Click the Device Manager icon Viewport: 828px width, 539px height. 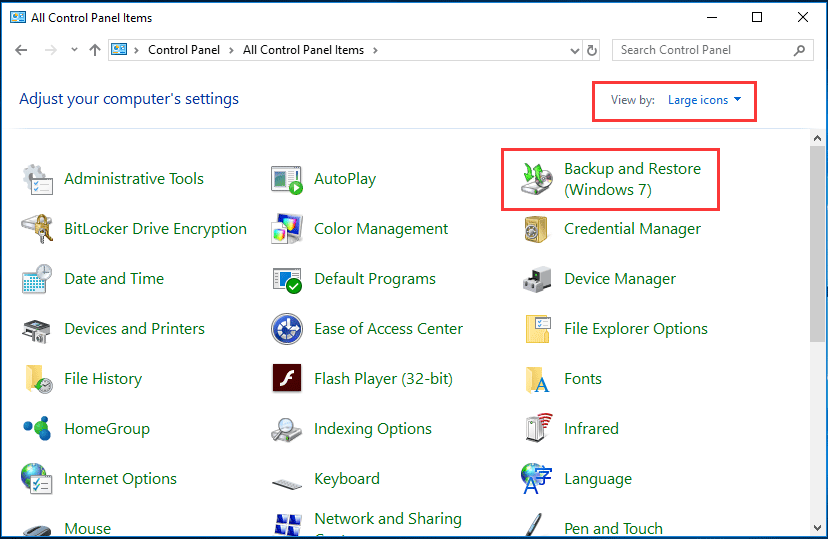(x=537, y=279)
